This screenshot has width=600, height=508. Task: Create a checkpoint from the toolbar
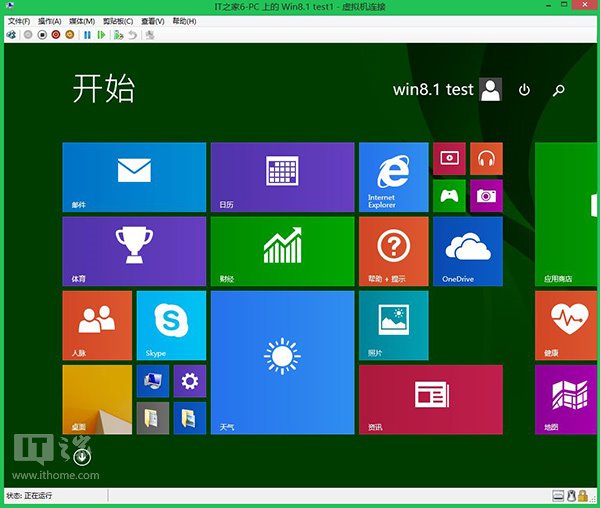pyautogui.click(x=119, y=35)
